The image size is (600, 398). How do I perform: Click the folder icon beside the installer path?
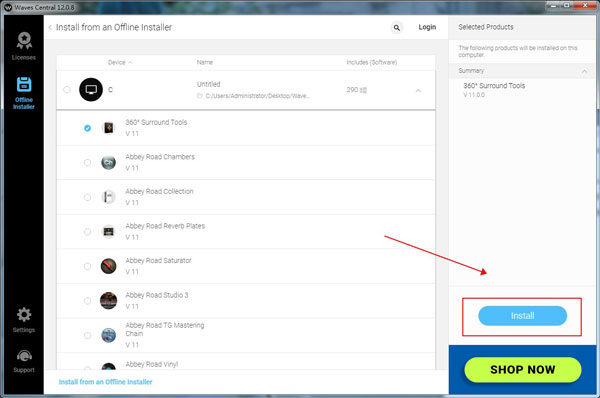click(x=200, y=96)
